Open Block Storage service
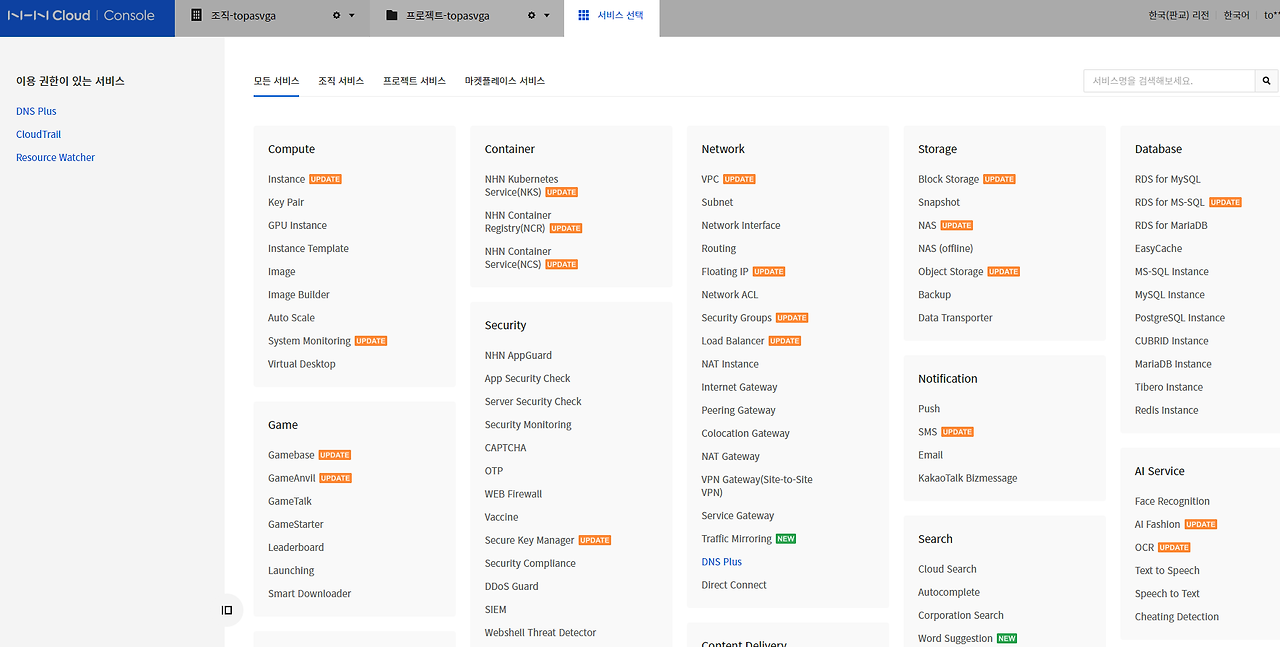Image resolution: width=1280 pixels, height=647 pixels. (x=948, y=180)
